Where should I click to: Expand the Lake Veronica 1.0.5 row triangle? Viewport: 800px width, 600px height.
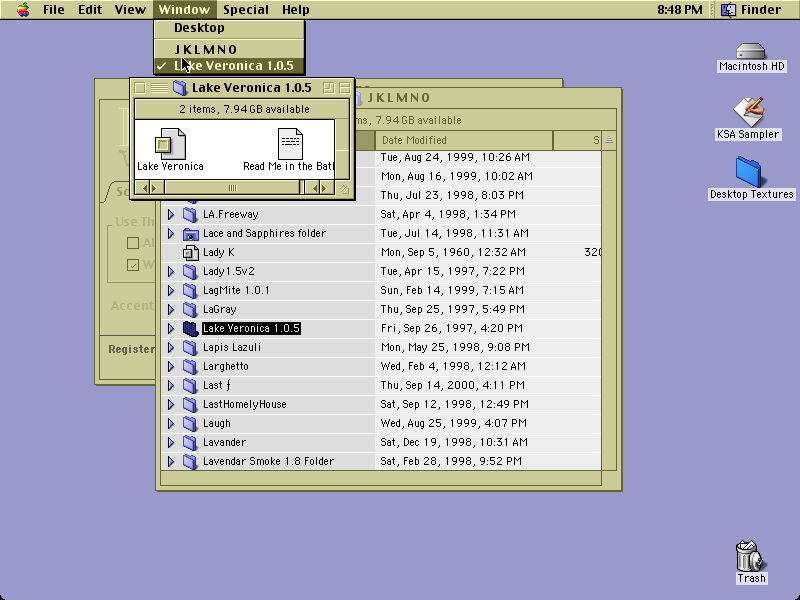(171, 329)
